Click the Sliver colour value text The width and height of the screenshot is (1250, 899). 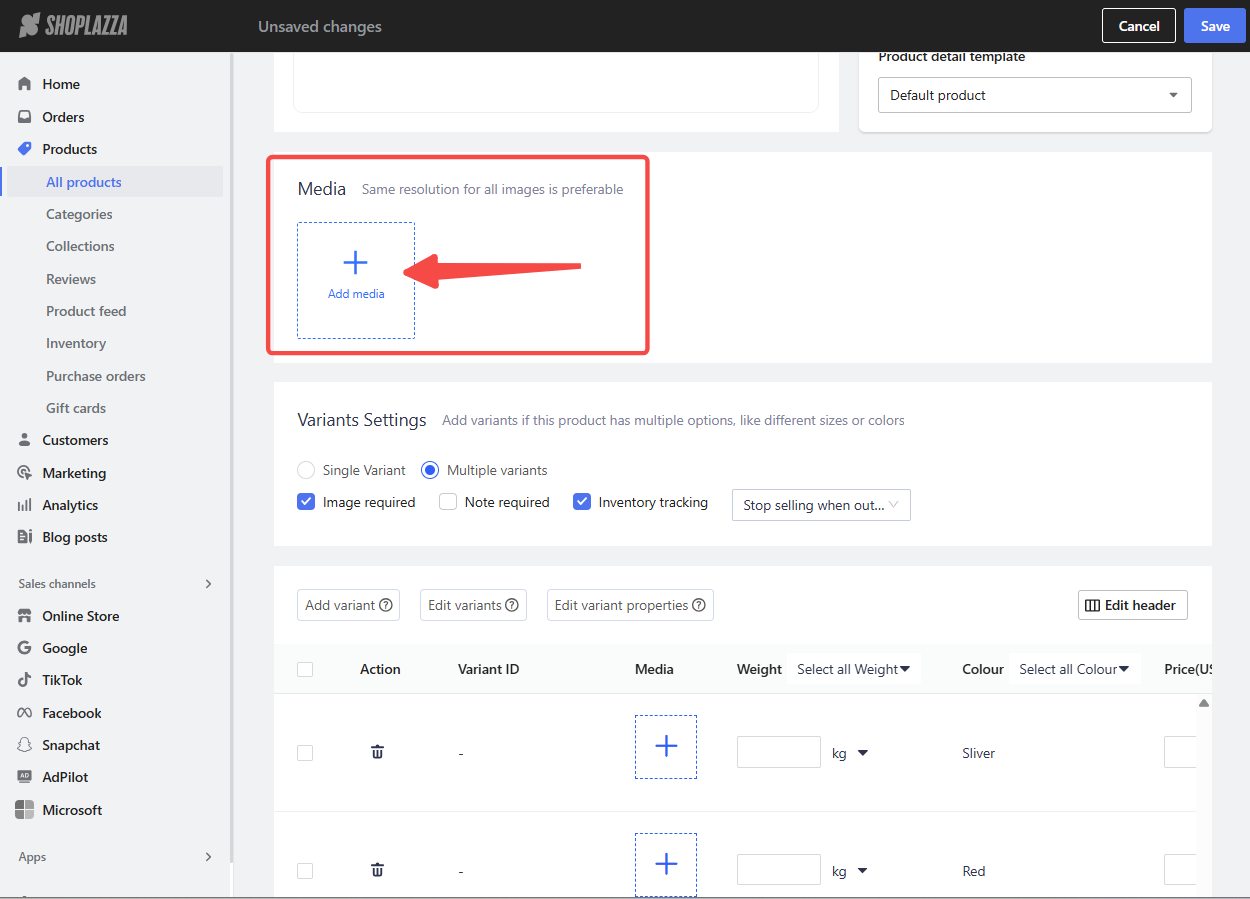point(979,753)
